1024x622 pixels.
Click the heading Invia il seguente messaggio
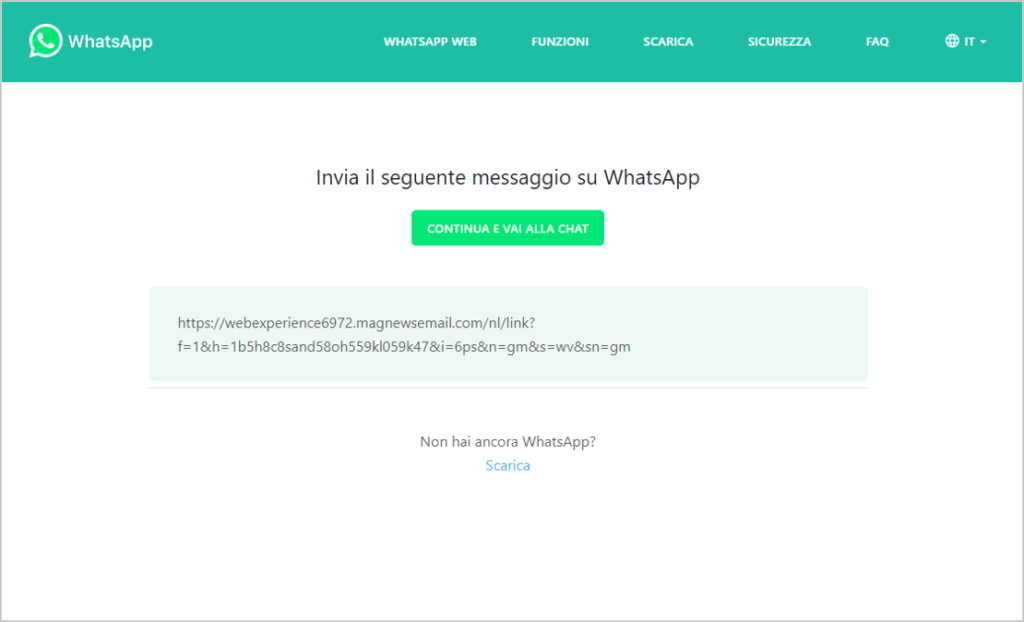[507, 177]
